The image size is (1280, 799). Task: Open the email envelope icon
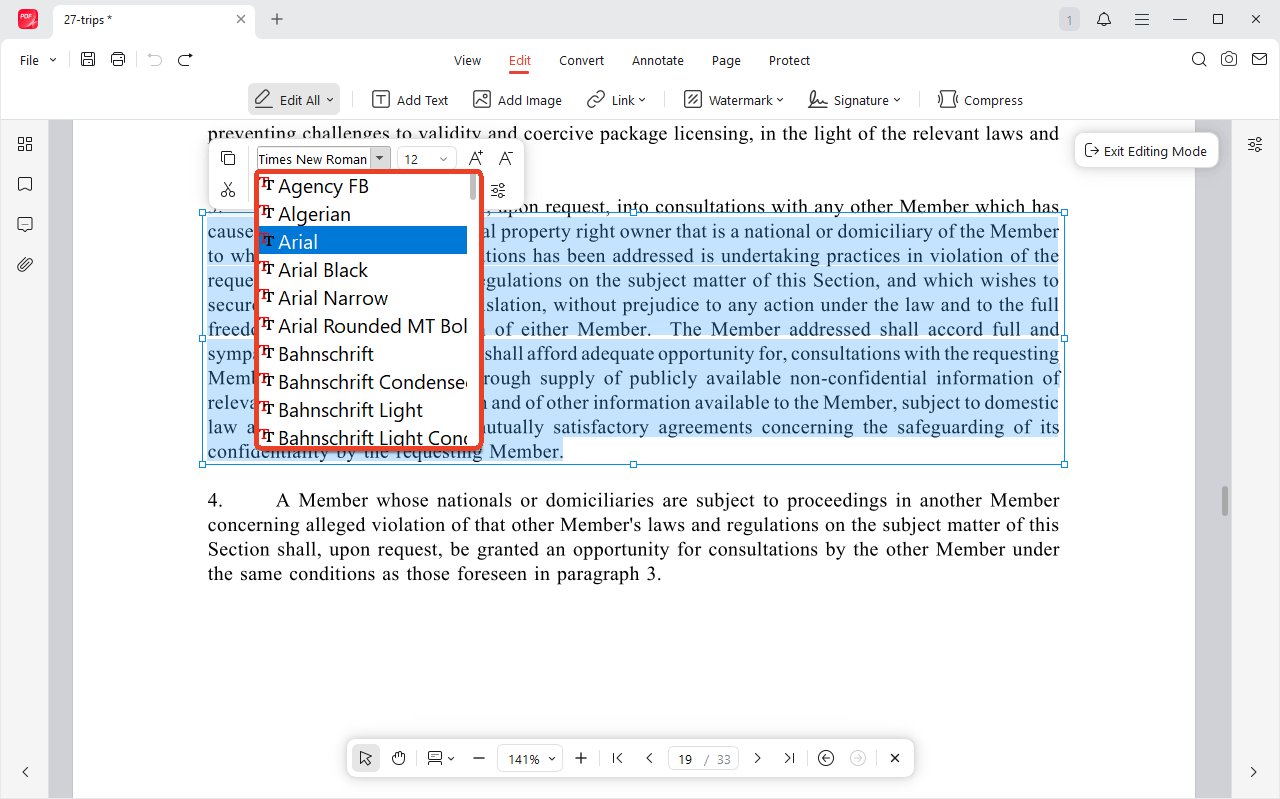1257,60
